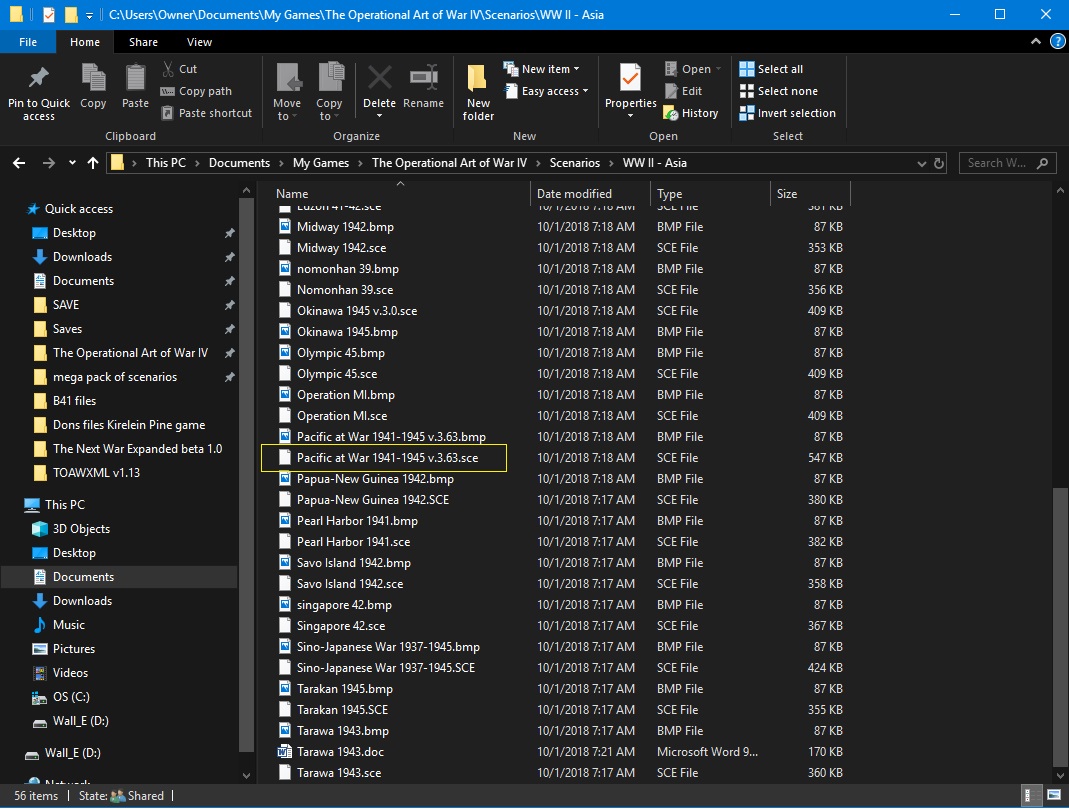Image resolution: width=1069 pixels, height=809 pixels.
Task: Select Pearl Harbor 1941.sce file
Action: pos(353,542)
